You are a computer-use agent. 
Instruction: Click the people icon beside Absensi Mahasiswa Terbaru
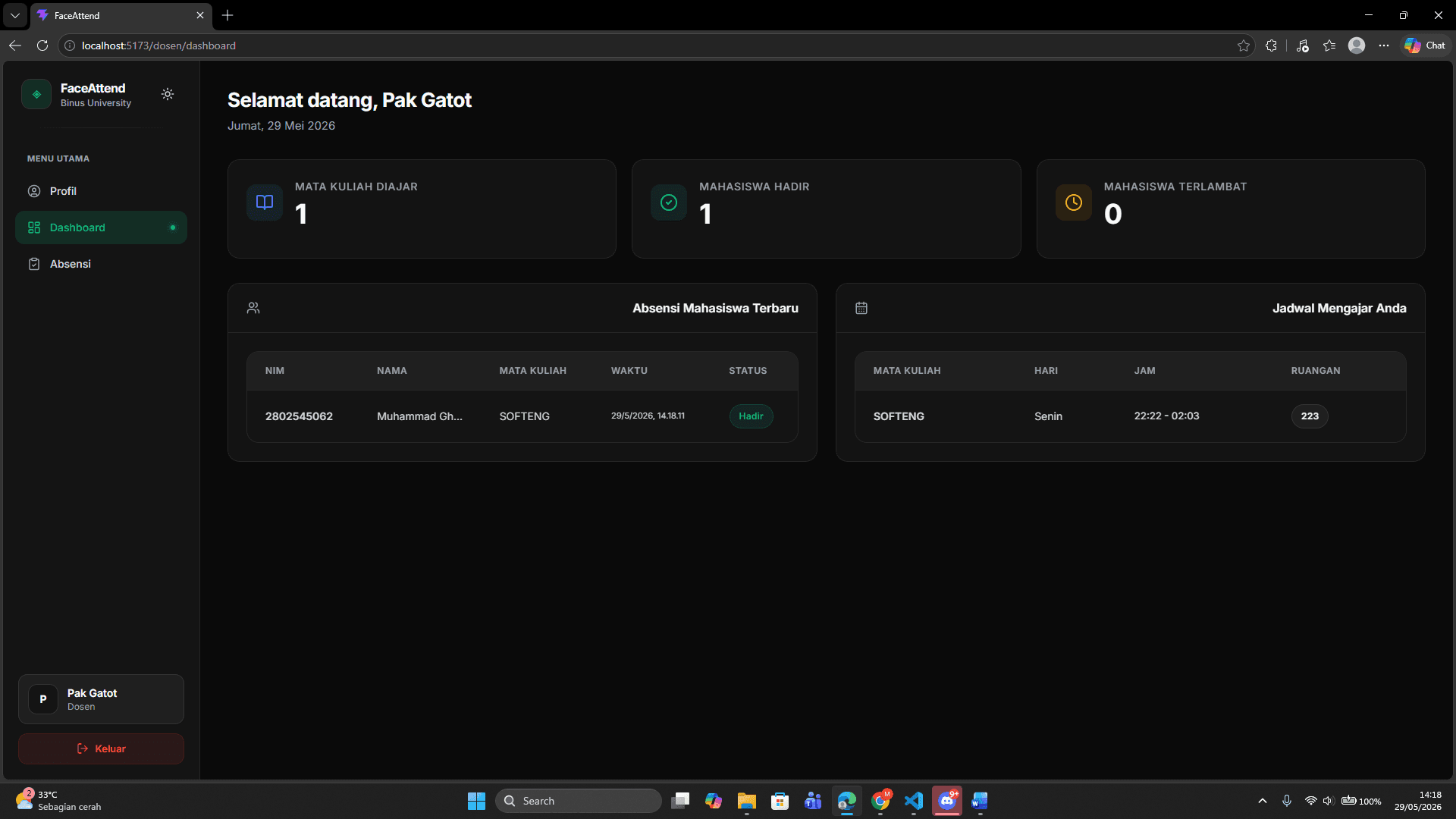tap(253, 308)
